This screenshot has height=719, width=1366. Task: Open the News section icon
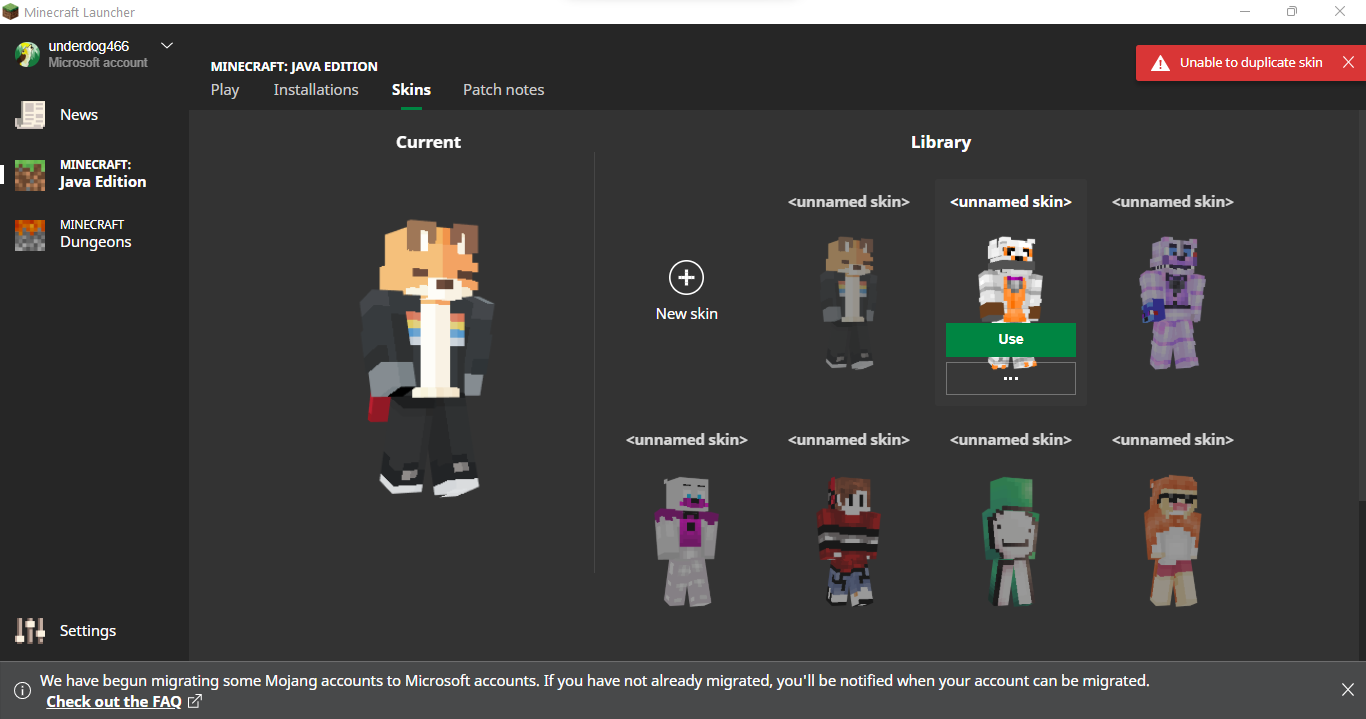[x=30, y=115]
